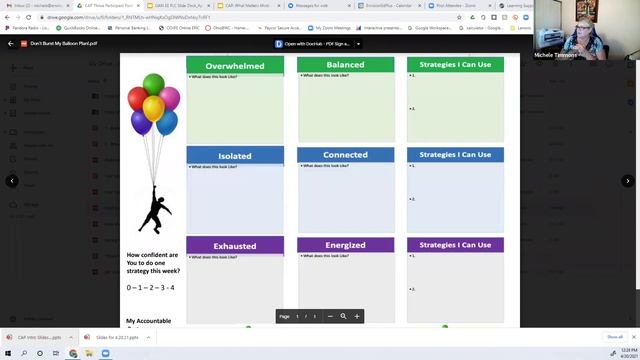The height and width of the screenshot is (360, 640).
Task: Click Michele Timmons' video thumbnail
Action: tap(587, 30)
